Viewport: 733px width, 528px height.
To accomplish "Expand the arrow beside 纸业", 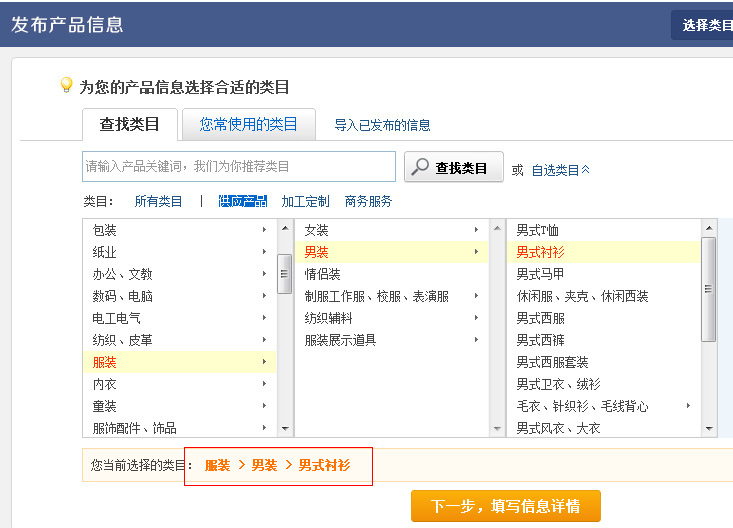I will coord(264,252).
